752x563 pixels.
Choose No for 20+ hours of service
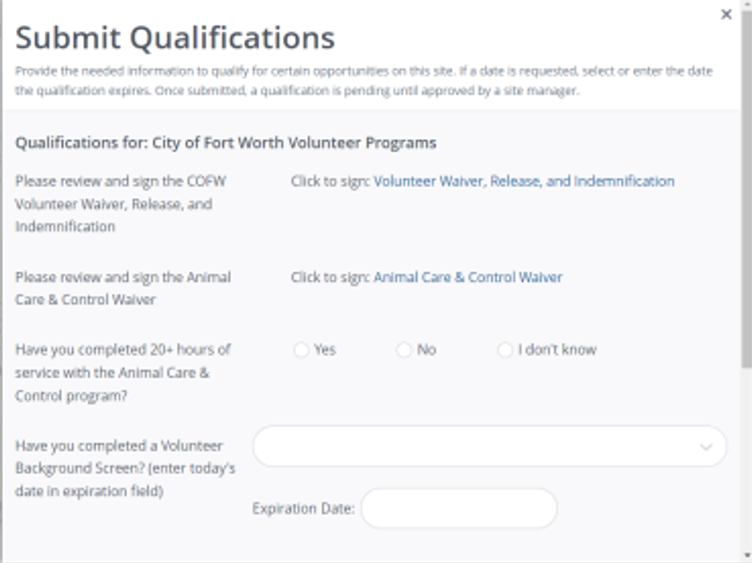404,350
